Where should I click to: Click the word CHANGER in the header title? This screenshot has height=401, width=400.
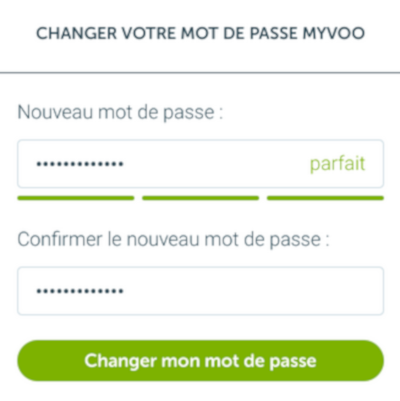coord(77,33)
